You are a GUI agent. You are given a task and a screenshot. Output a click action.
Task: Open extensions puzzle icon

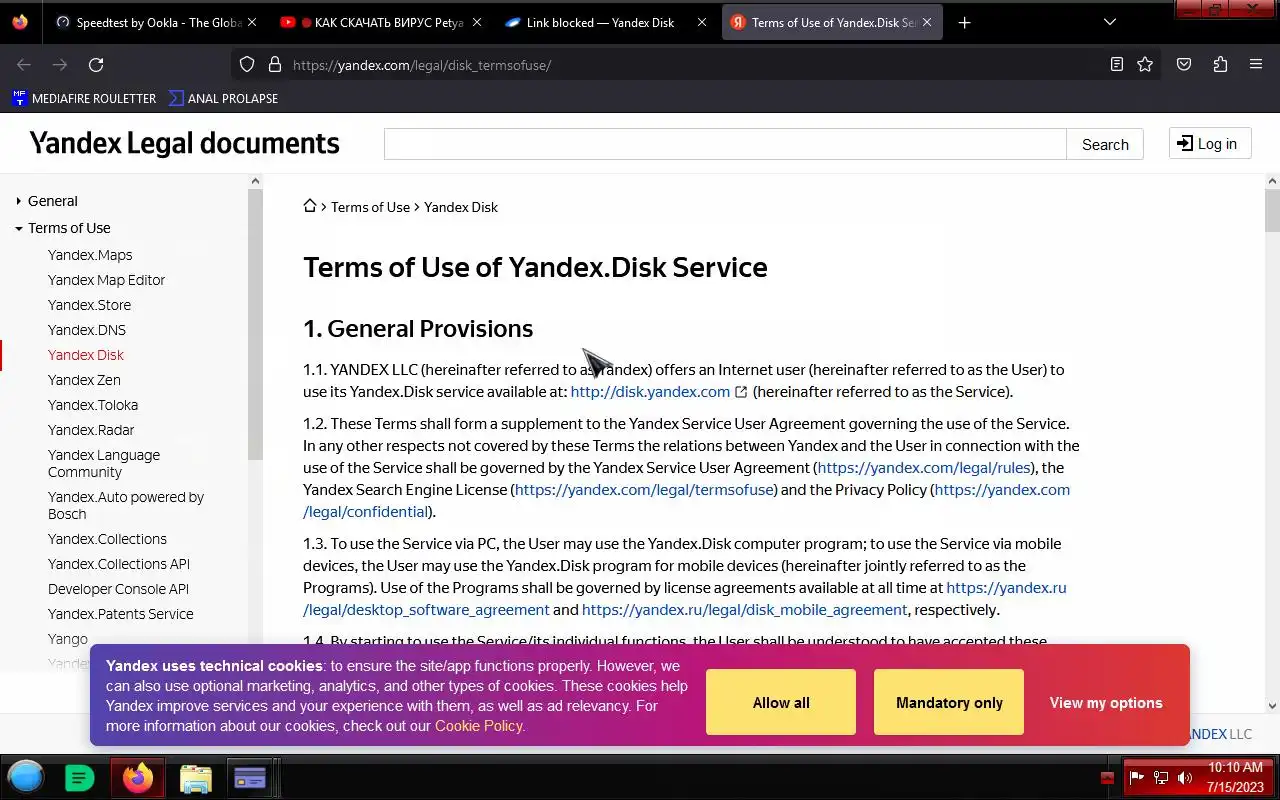coord(1220,65)
